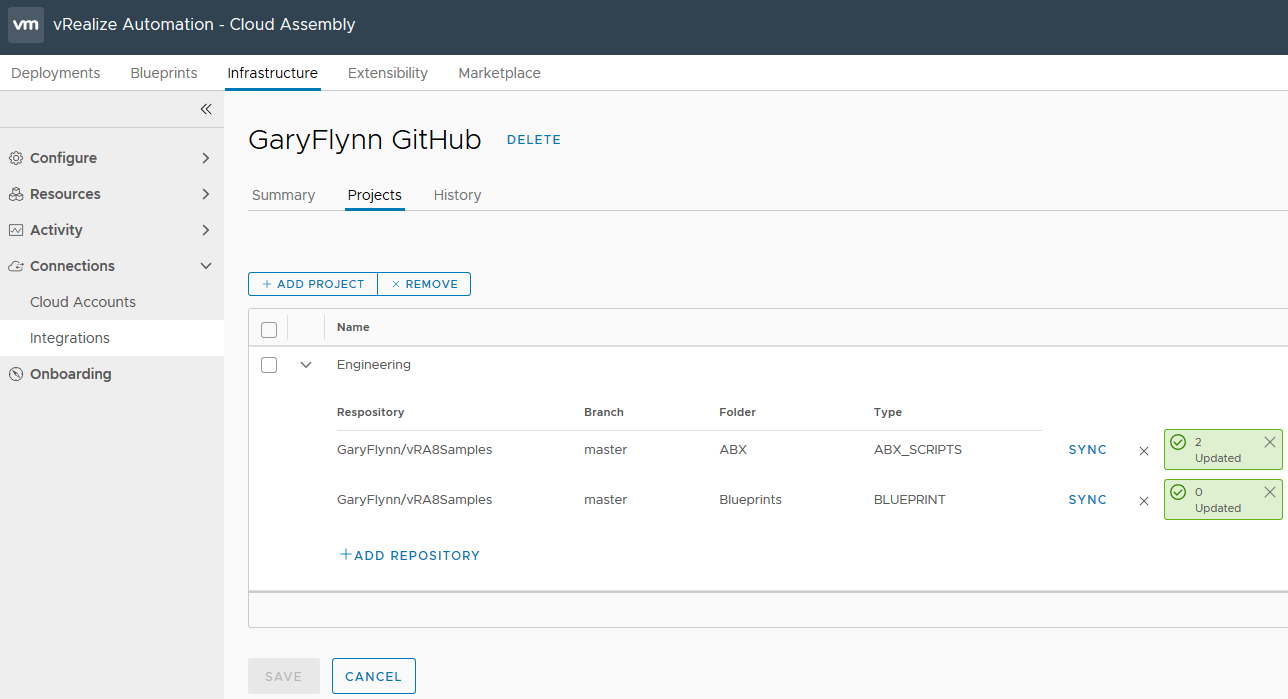This screenshot has height=699, width=1288.
Task: Sync the BLUEPRINT repository
Action: coord(1088,500)
